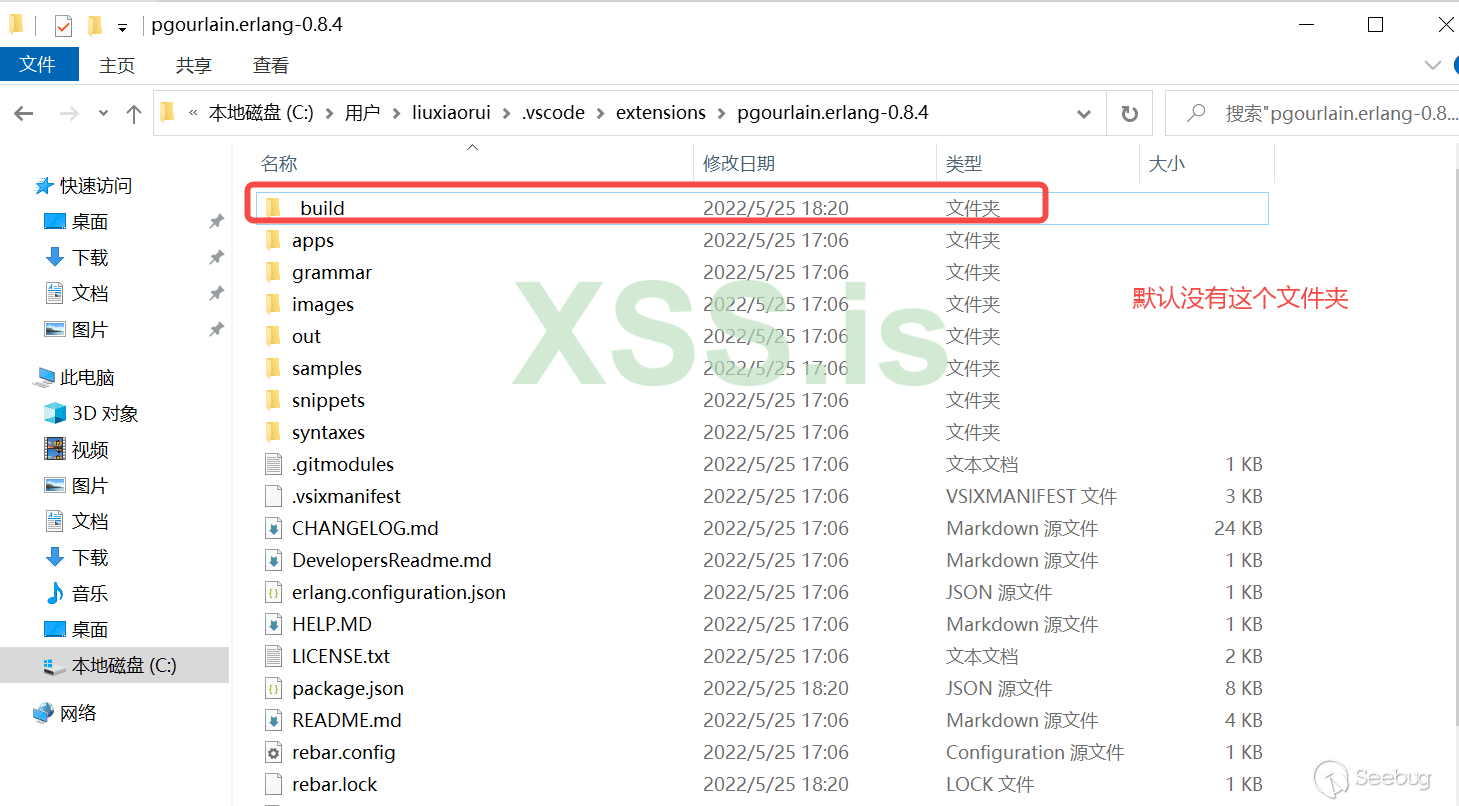
Task: Open 下载 under This PC in sidebar
Action: 90,558
